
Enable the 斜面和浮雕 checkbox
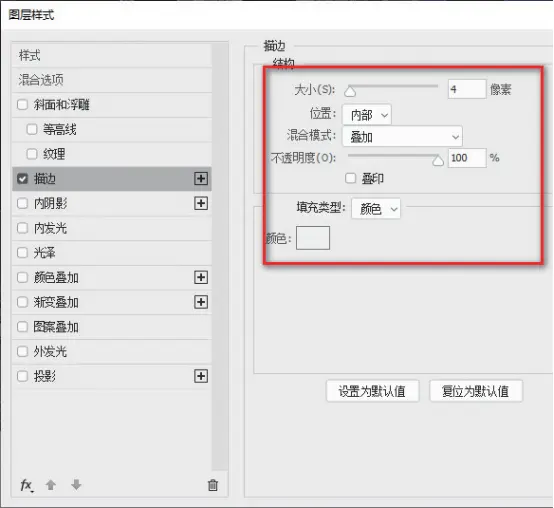click(x=22, y=105)
